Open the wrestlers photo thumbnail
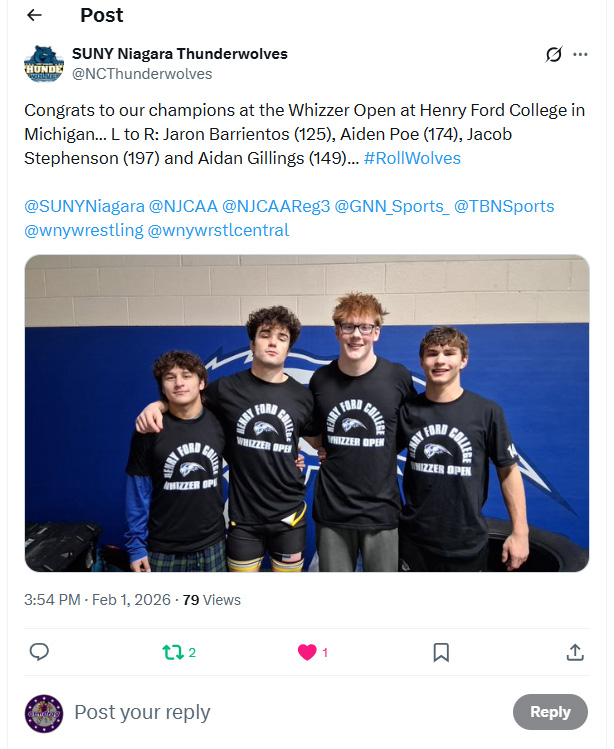This screenshot has height=749, width=614. (x=307, y=413)
